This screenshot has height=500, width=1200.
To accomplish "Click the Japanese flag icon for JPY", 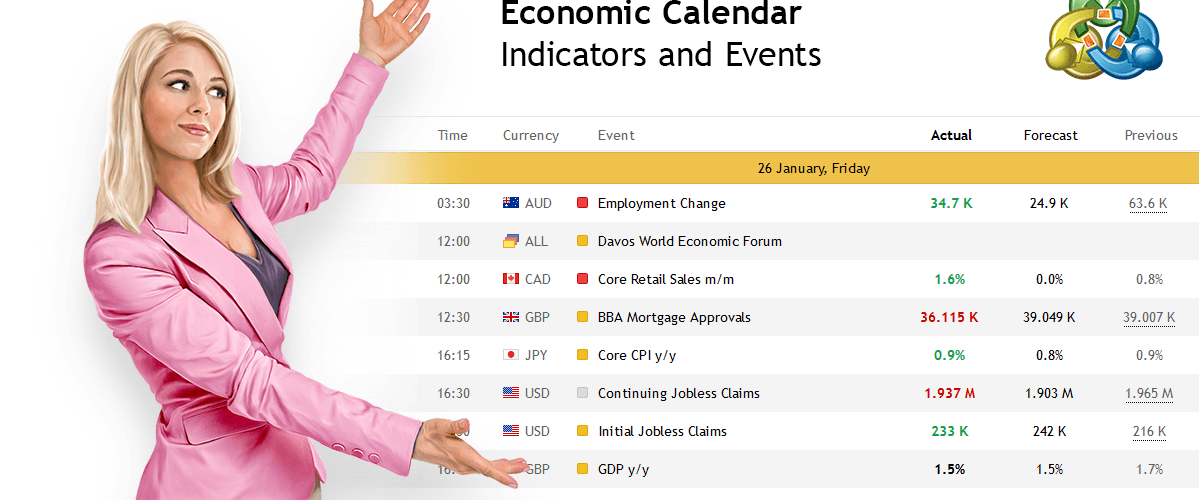I will pos(511,355).
